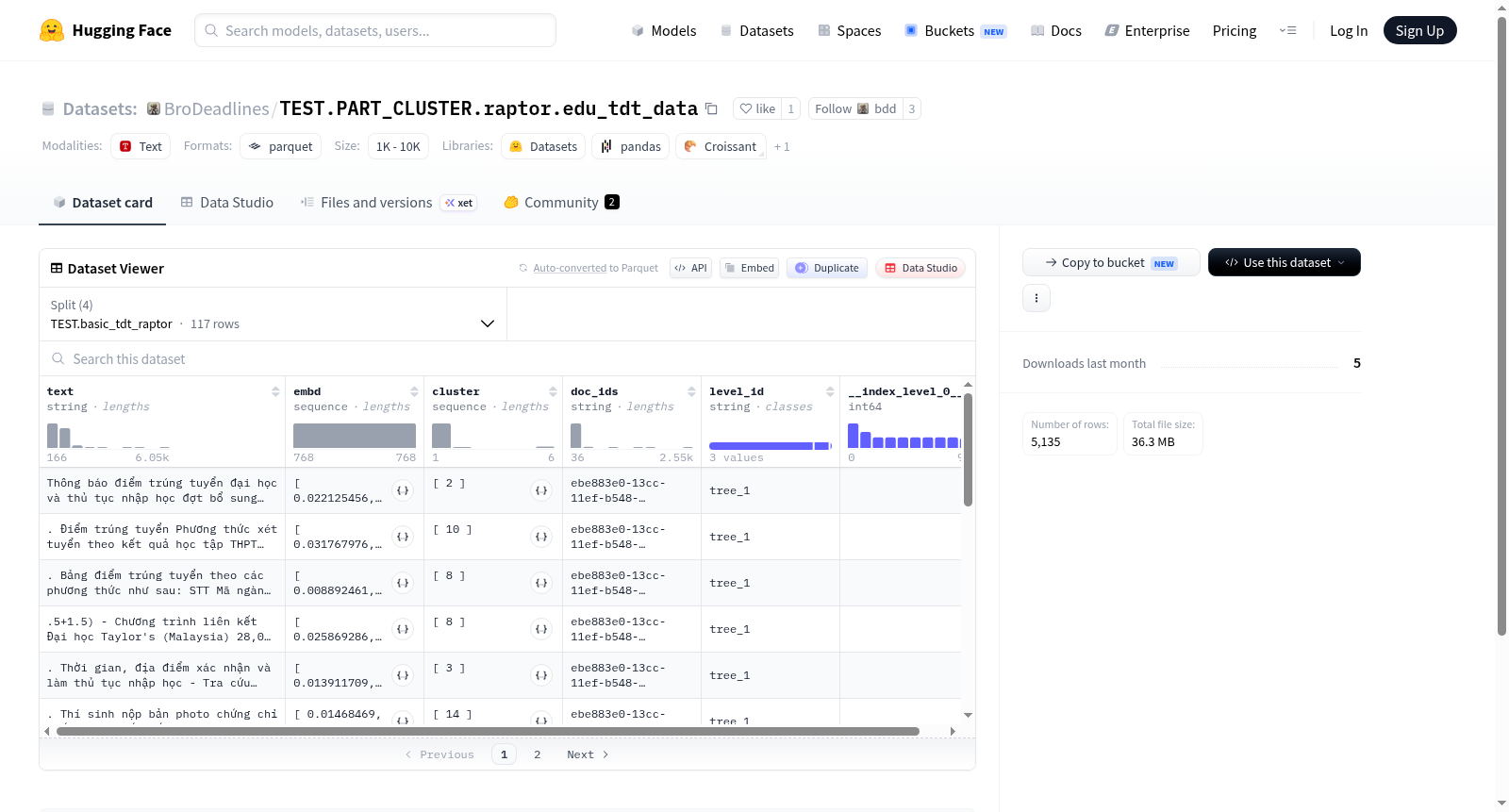Viewport: 1509px width, 812px height.
Task: Click the Sign Up button
Action: [1419, 30]
